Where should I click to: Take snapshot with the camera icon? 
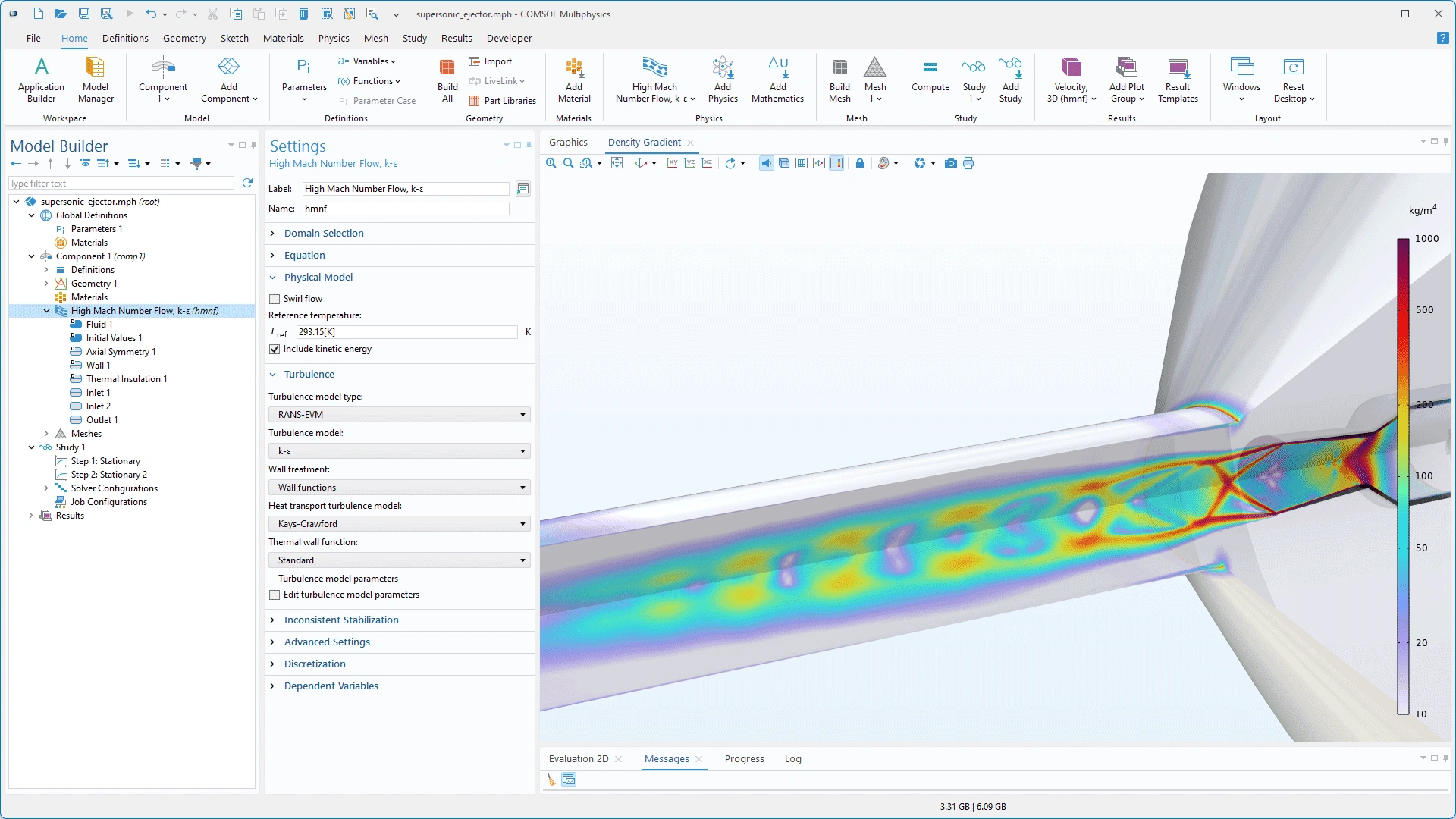click(950, 163)
